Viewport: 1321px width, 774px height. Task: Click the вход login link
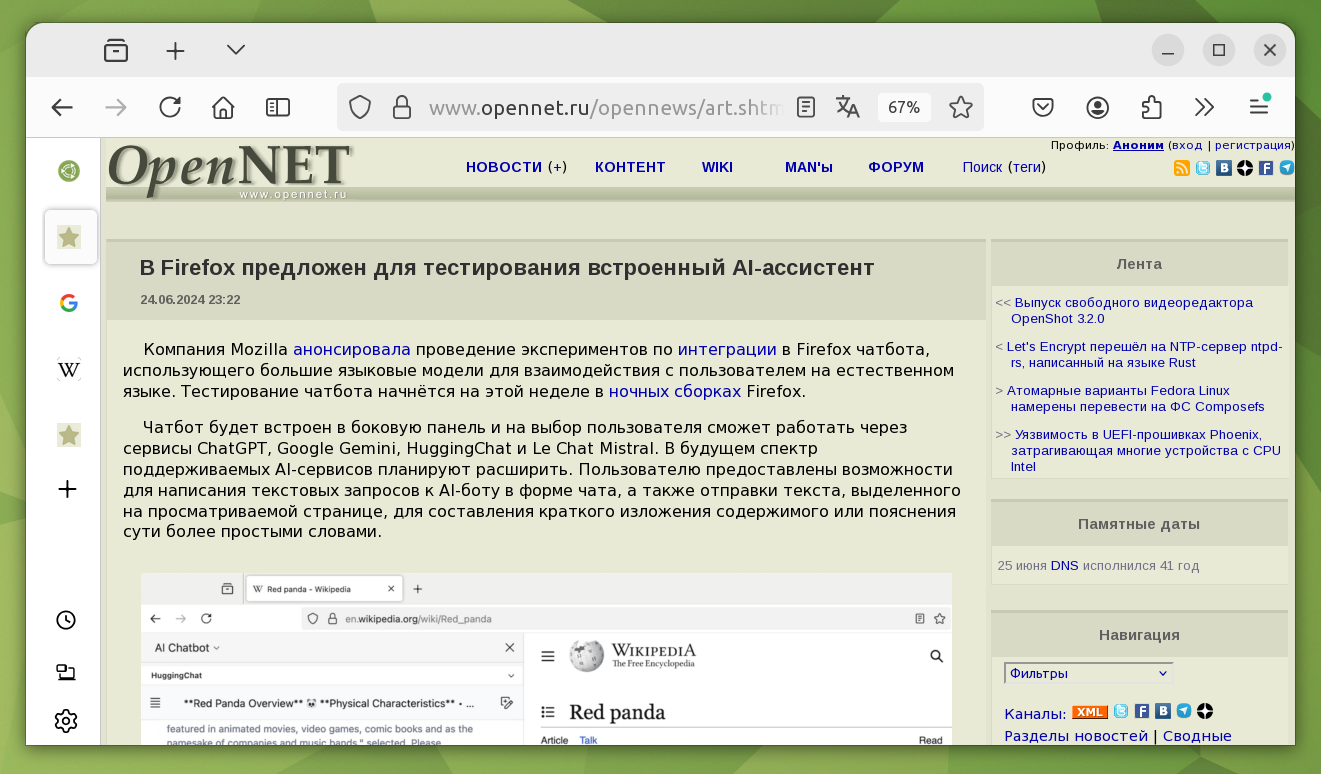pyautogui.click(x=1185, y=145)
